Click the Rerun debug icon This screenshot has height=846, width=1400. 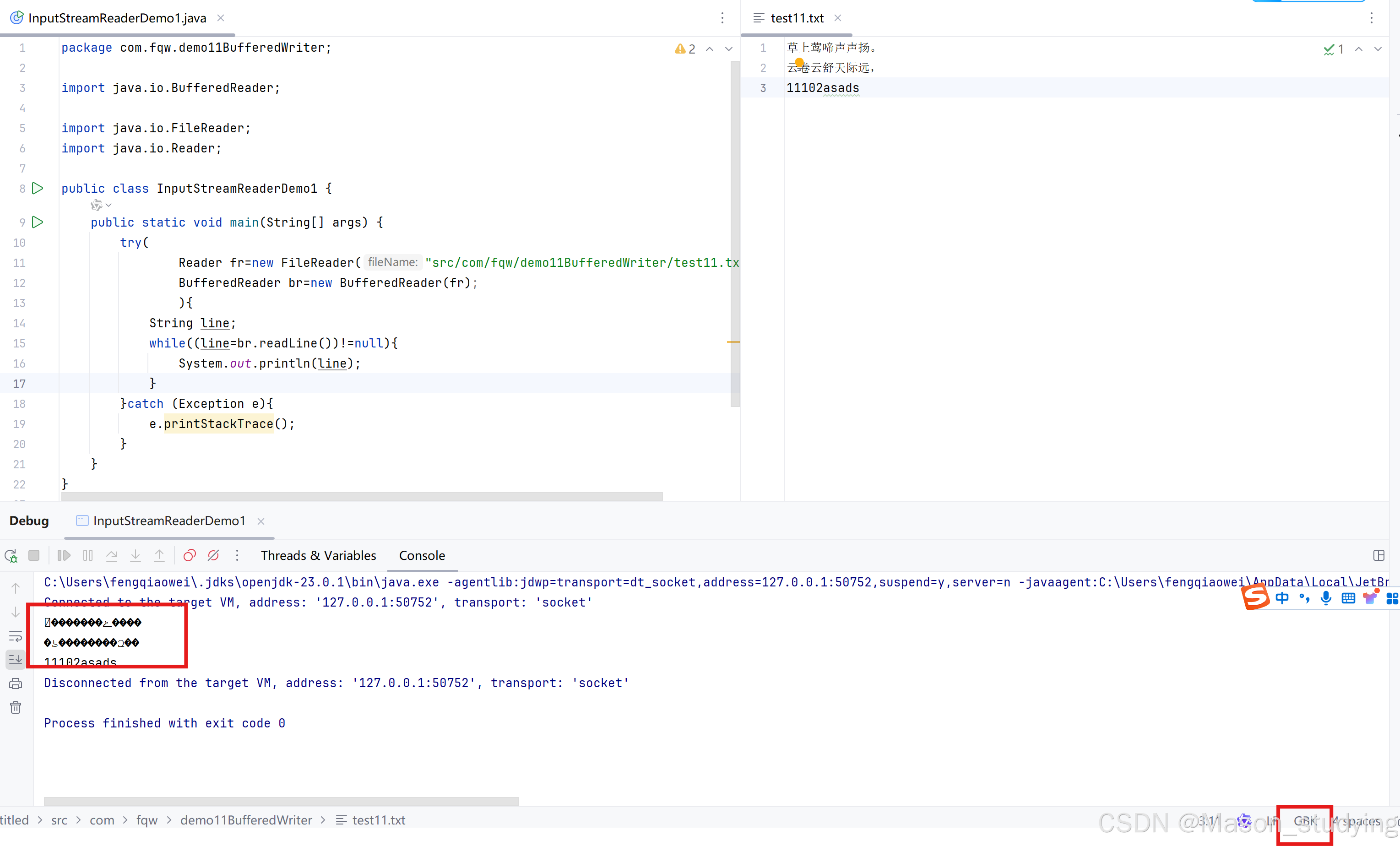(x=11, y=556)
